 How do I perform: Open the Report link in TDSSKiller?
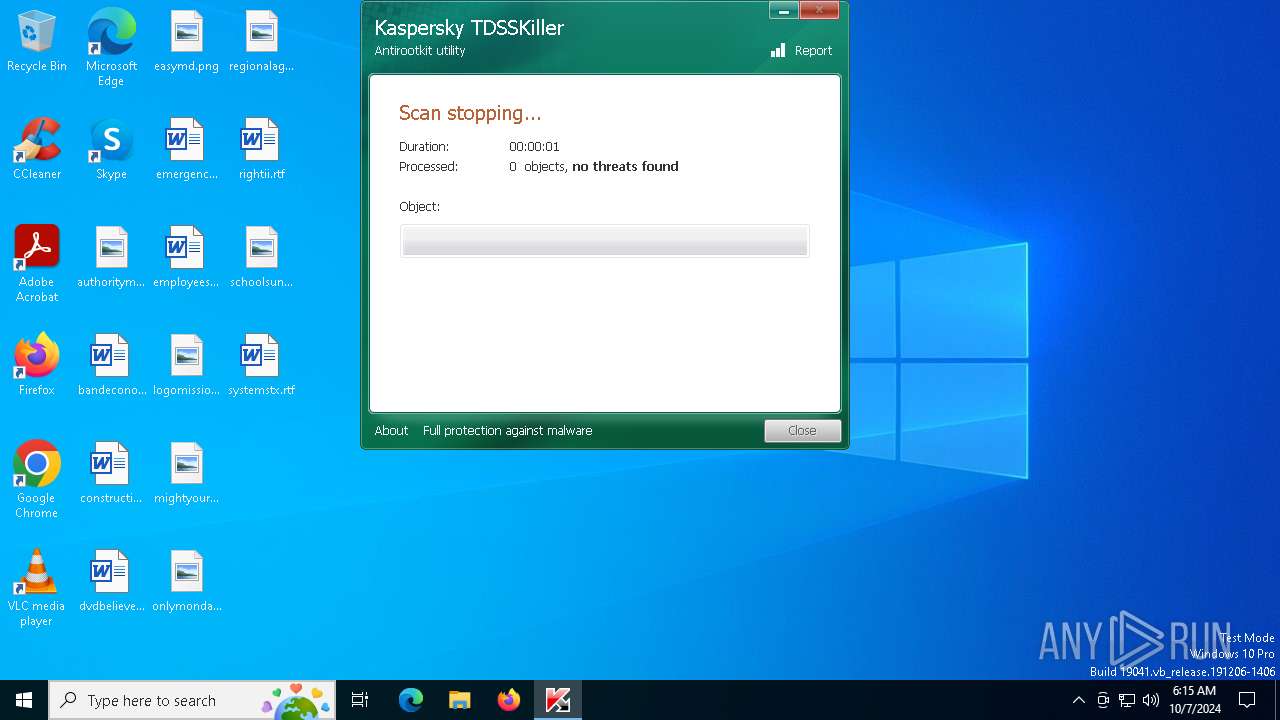(813, 51)
